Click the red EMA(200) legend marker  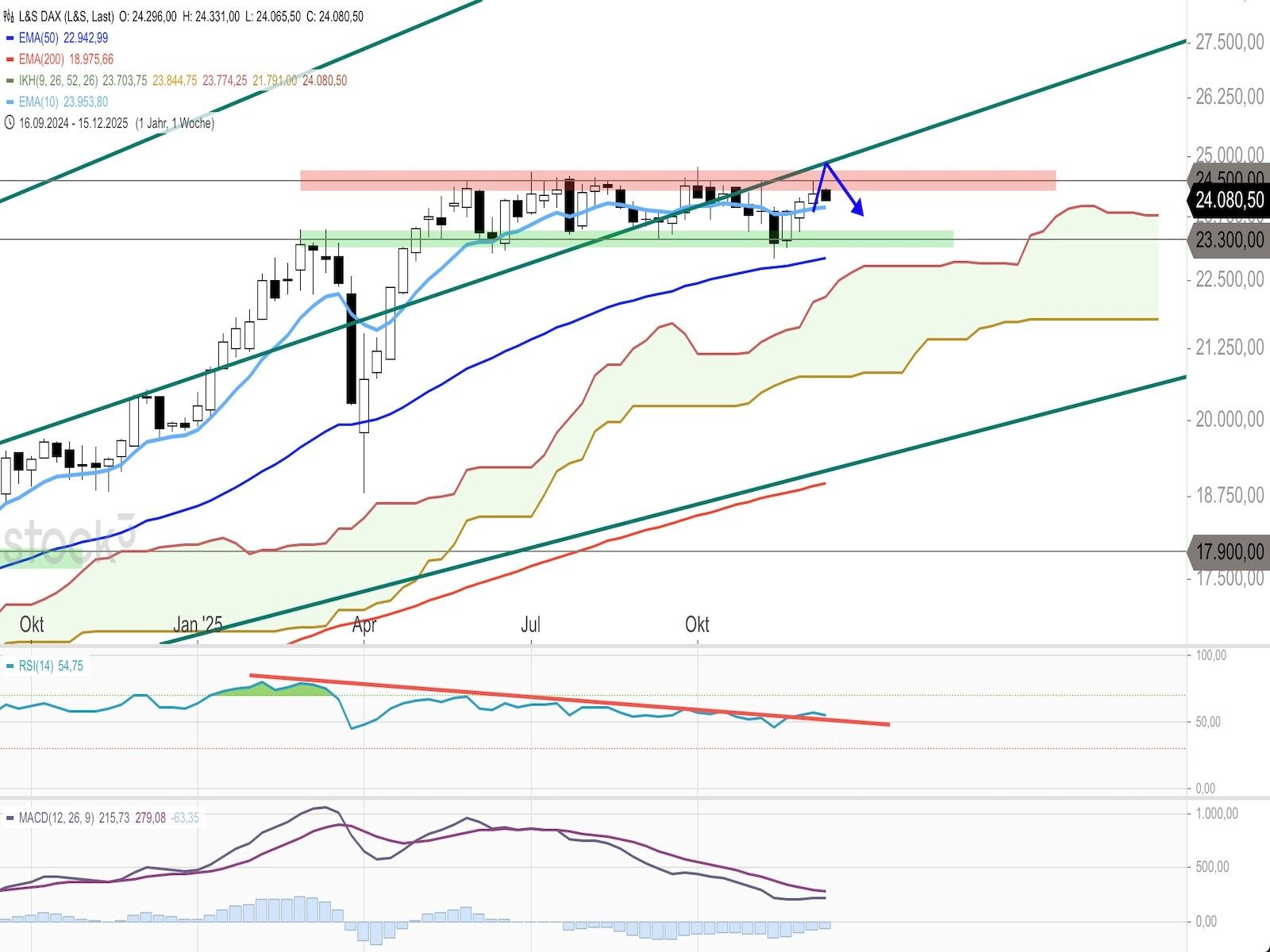[10, 59]
